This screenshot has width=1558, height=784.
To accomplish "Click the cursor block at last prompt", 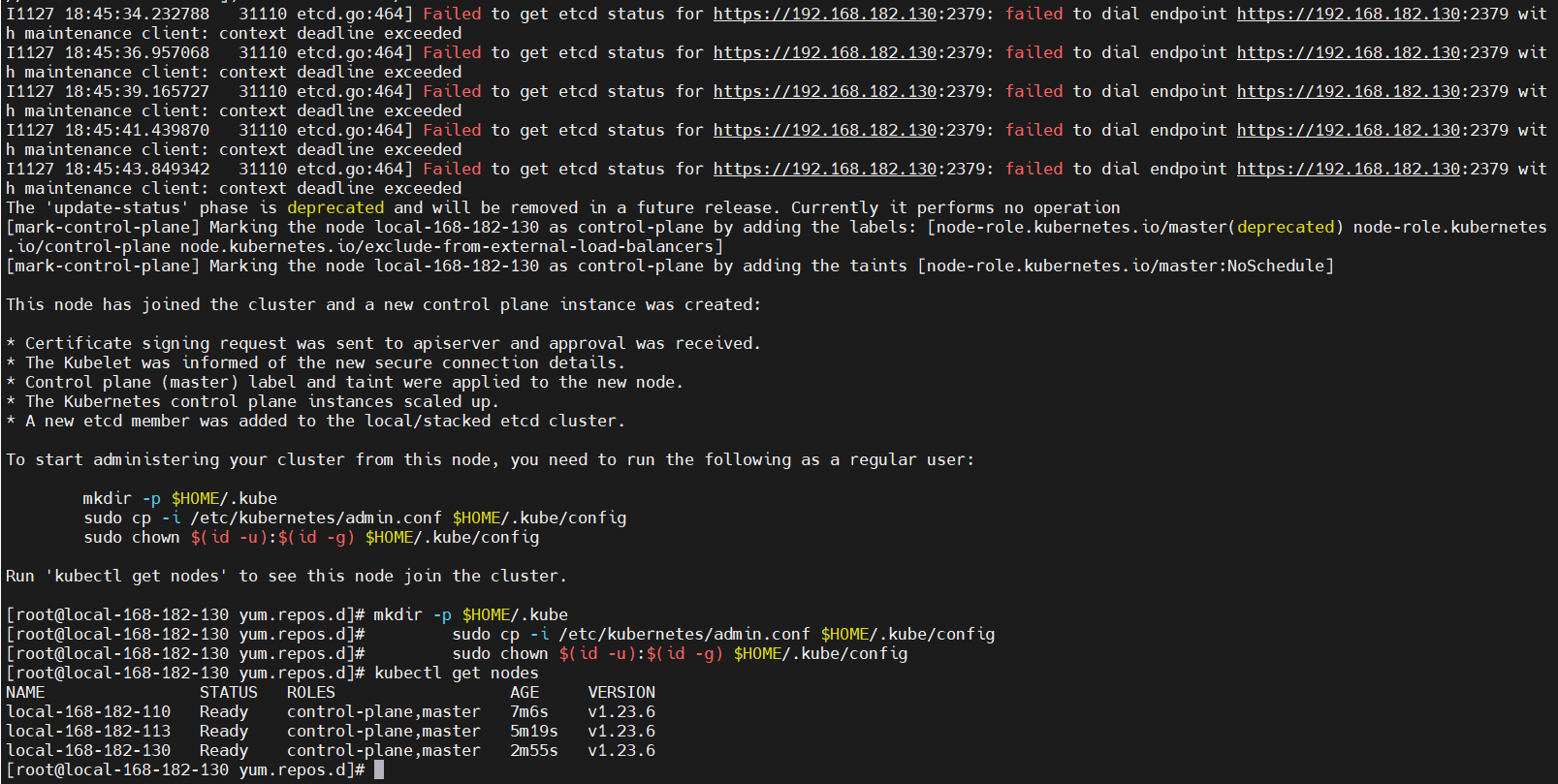I will coord(379,769).
